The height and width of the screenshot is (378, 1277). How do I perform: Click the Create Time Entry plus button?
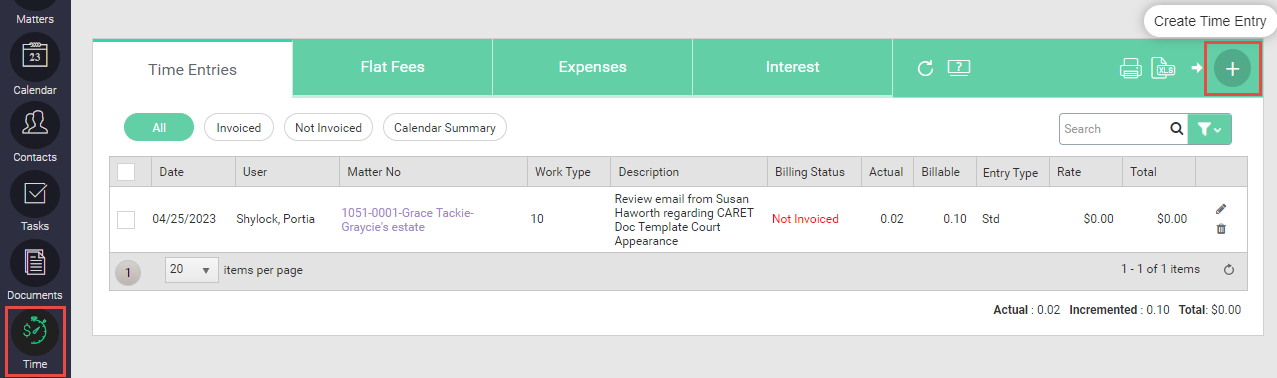(1232, 69)
